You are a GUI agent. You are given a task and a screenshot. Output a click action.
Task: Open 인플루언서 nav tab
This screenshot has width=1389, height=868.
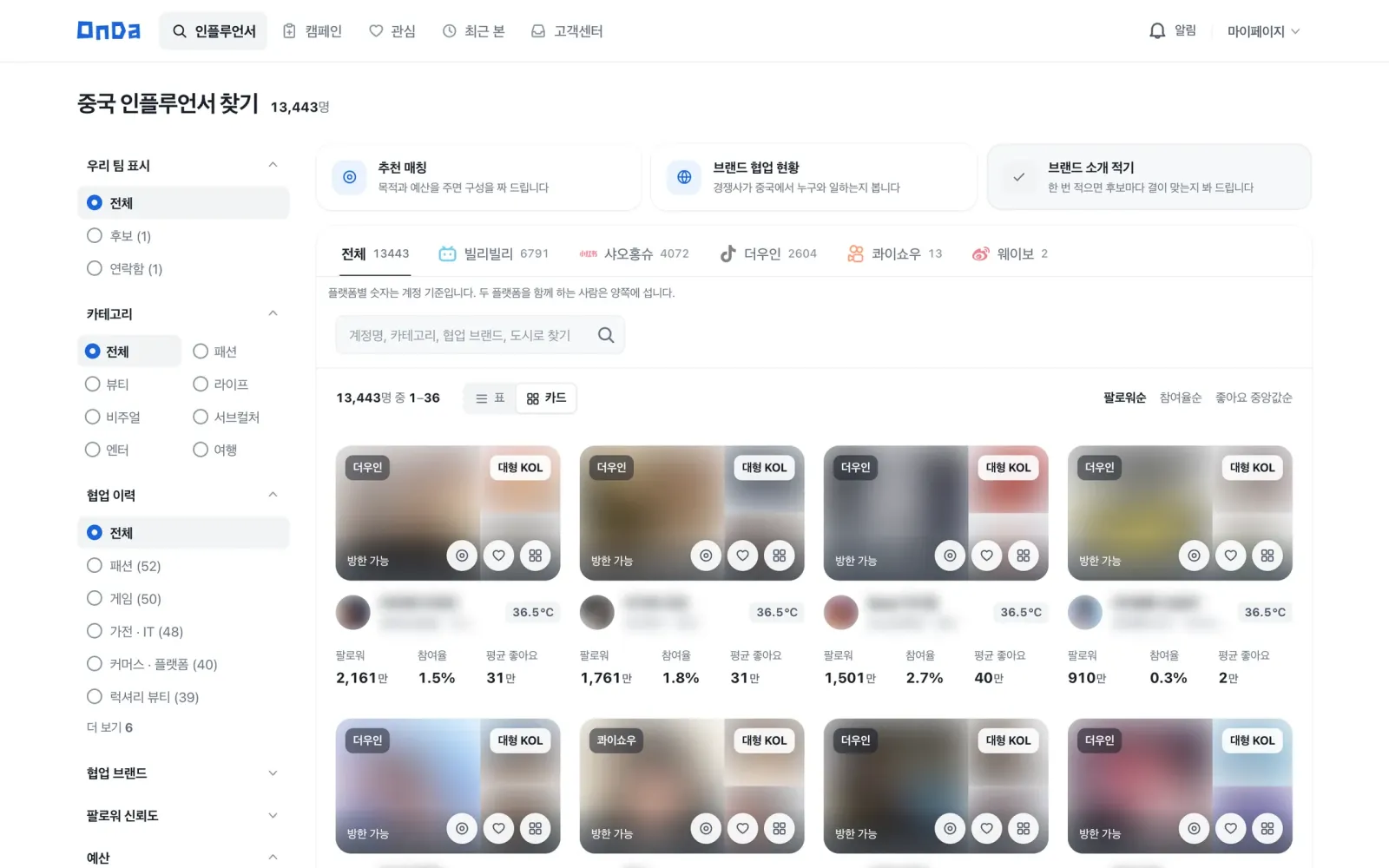pyautogui.click(x=213, y=31)
